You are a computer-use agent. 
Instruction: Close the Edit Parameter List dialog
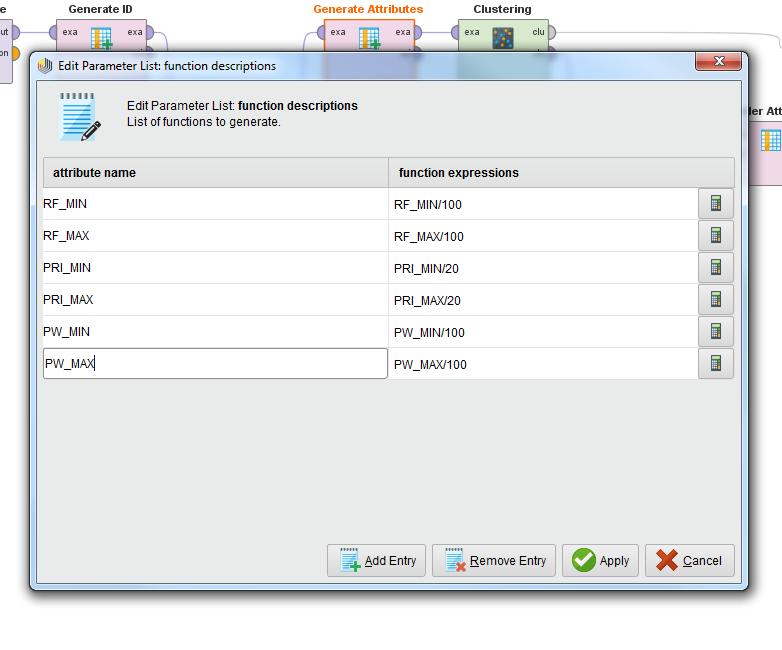pyautogui.click(x=719, y=61)
